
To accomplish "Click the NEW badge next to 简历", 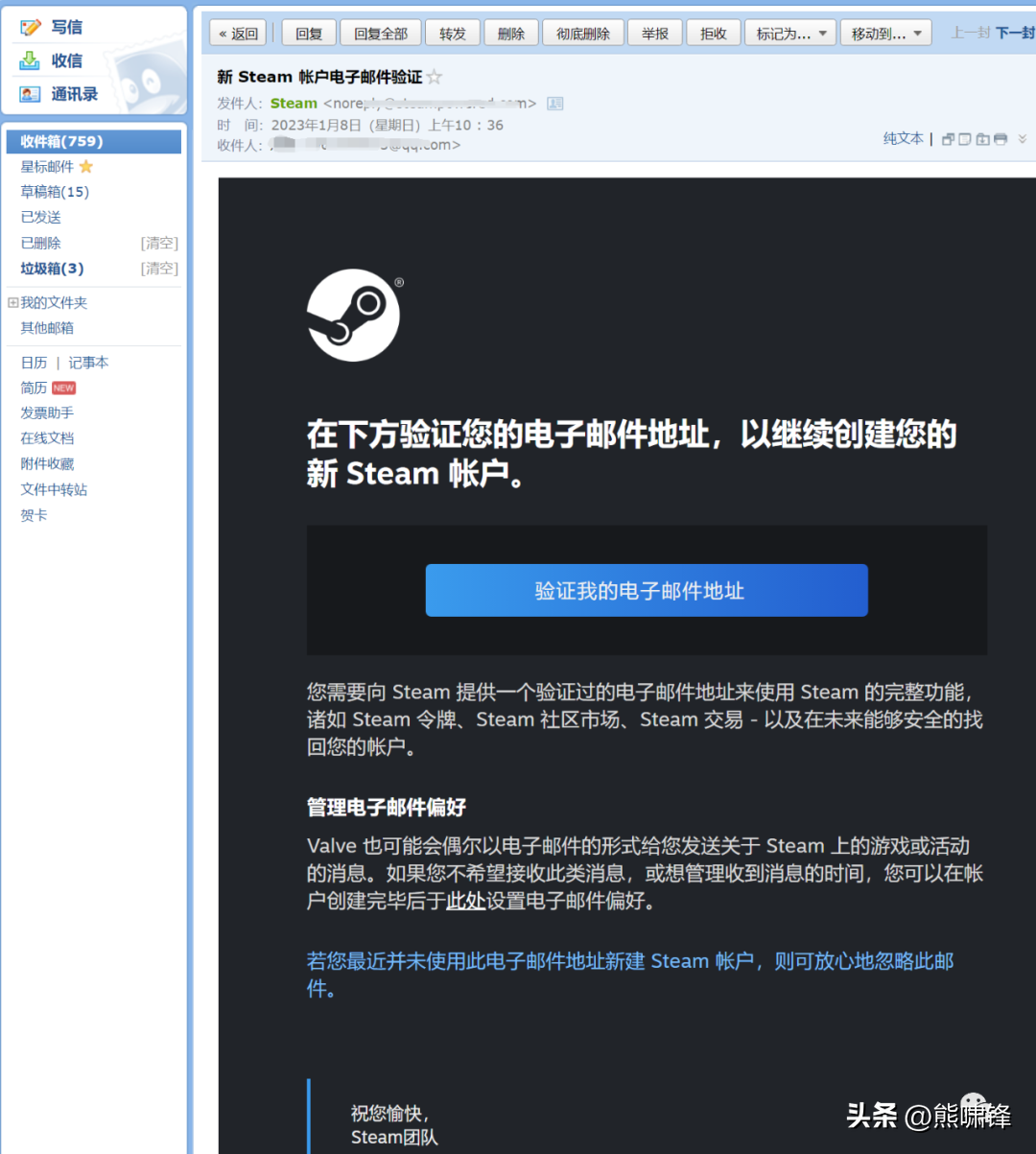I will click(63, 389).
